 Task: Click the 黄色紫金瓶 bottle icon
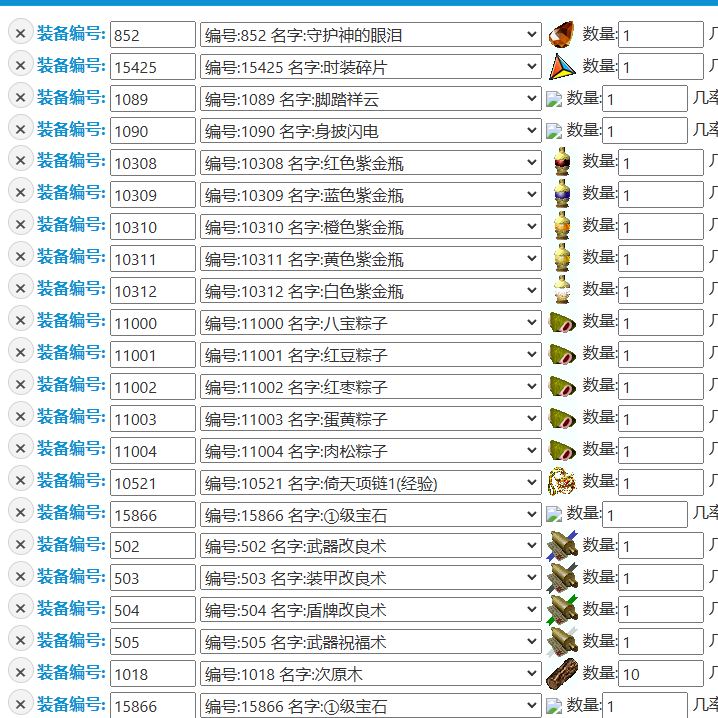click(x=562, y=258)
